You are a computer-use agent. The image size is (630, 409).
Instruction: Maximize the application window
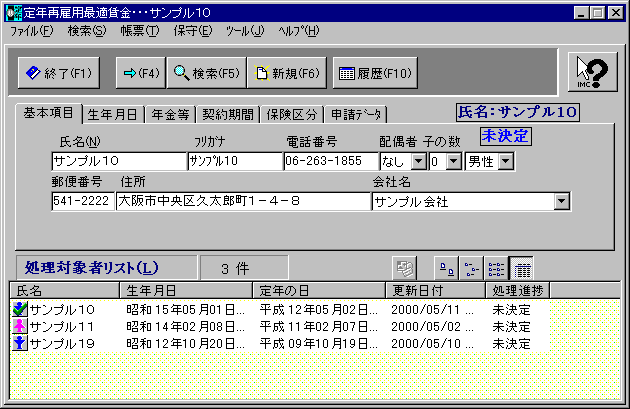point(597,13)
